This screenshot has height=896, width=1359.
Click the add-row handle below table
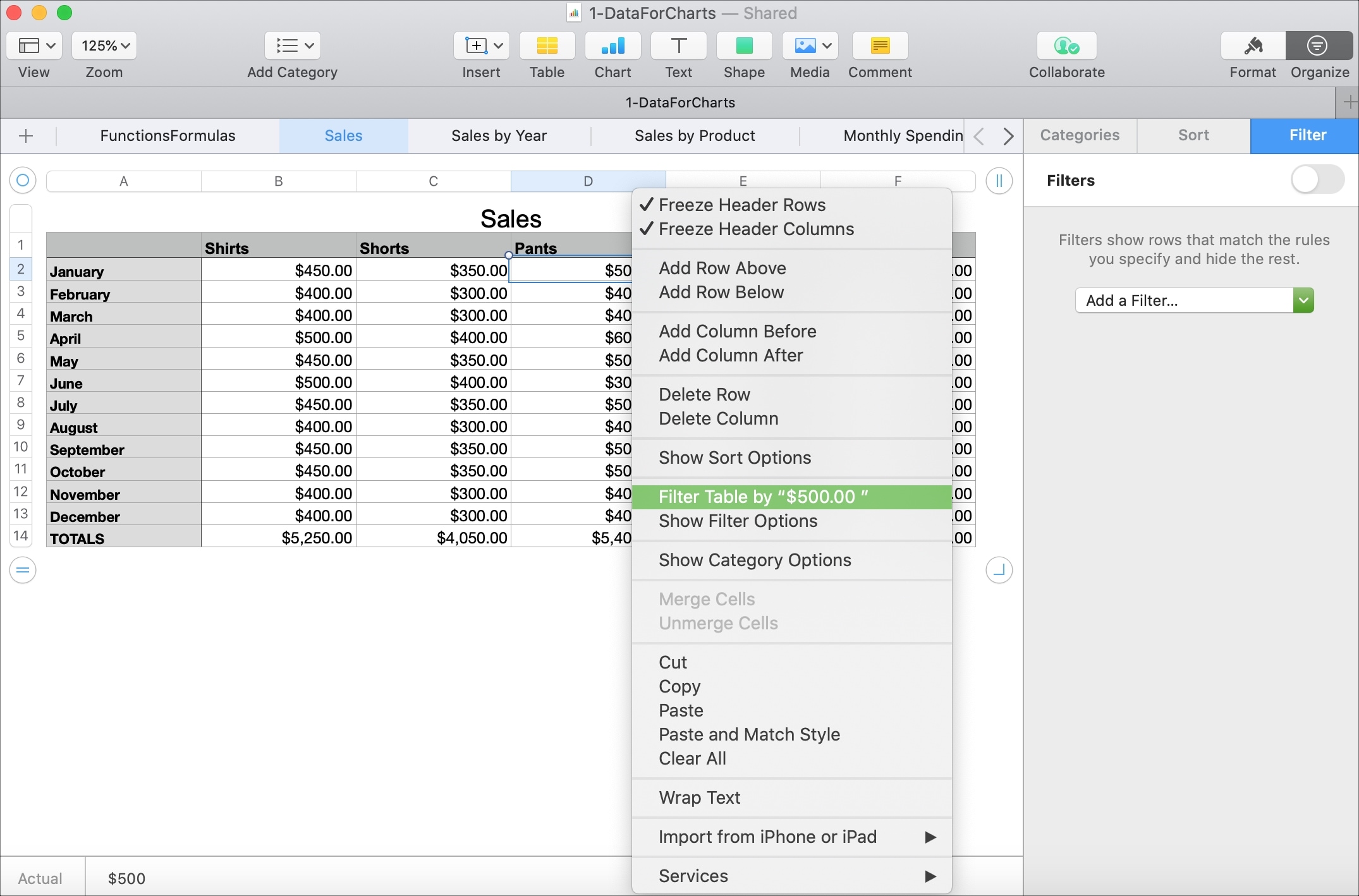[23, 570]
